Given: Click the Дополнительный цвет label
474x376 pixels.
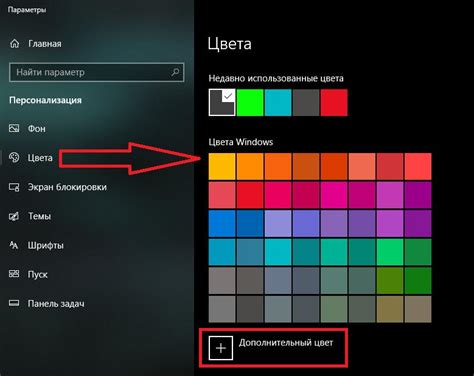Looking at the screenshot, I should click(x=286, y=343).
